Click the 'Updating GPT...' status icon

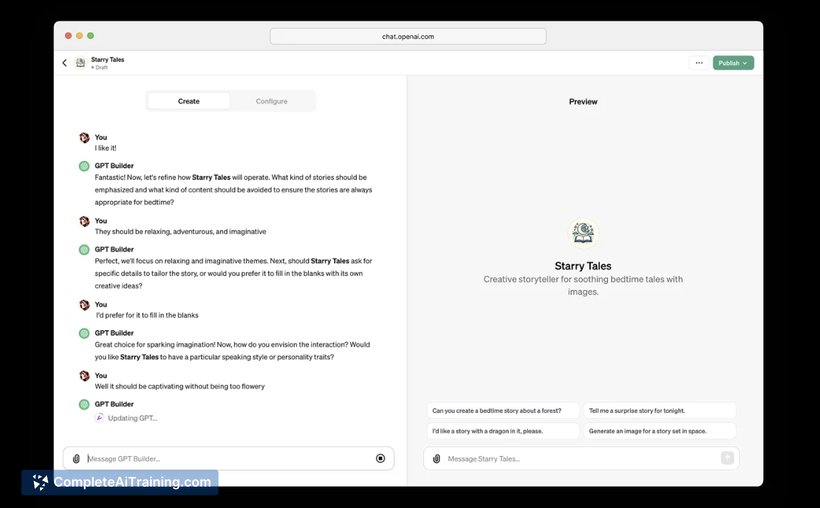coord(99,417)
